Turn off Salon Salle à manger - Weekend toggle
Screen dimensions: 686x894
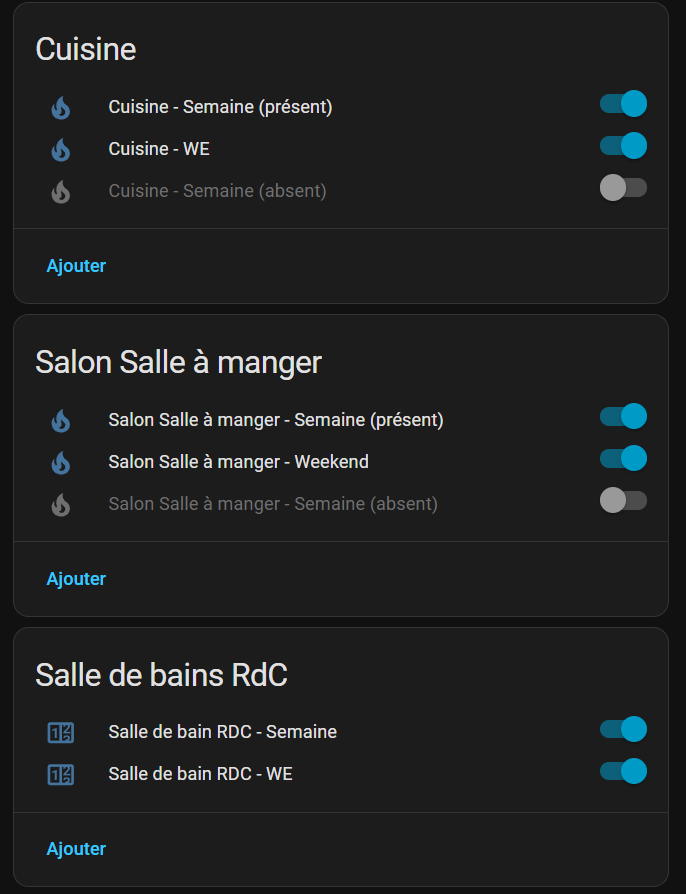623,459
